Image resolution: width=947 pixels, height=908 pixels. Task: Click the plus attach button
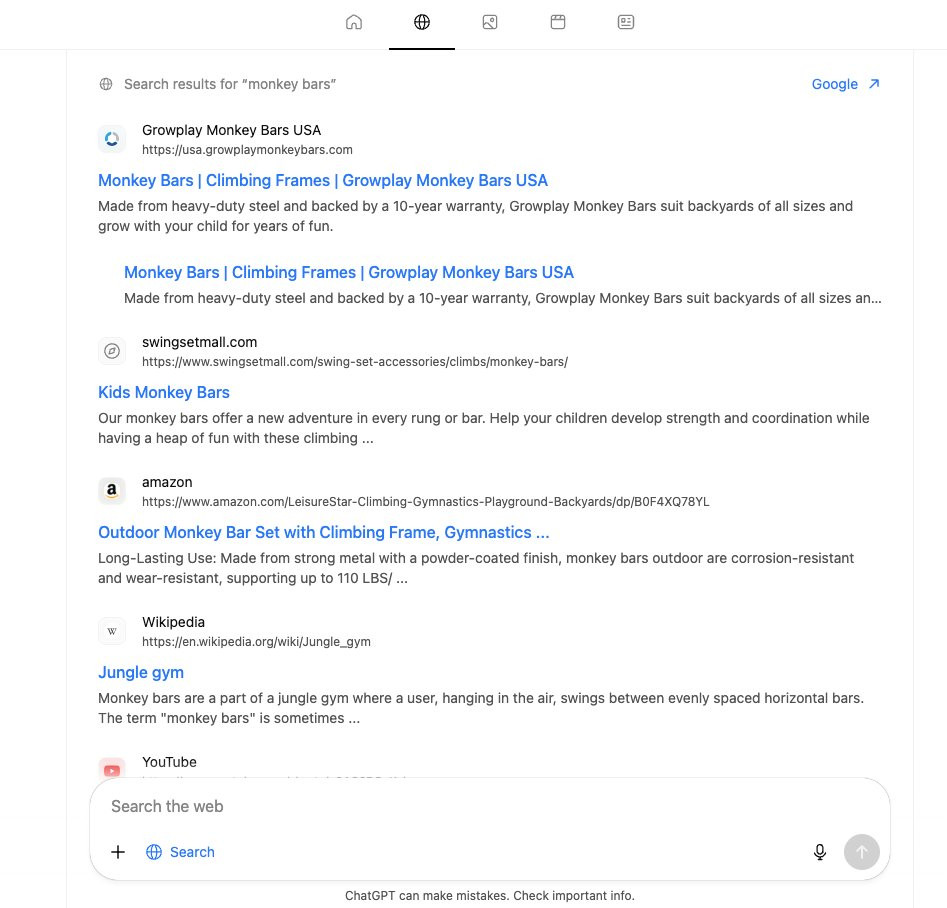pos(118,852)
